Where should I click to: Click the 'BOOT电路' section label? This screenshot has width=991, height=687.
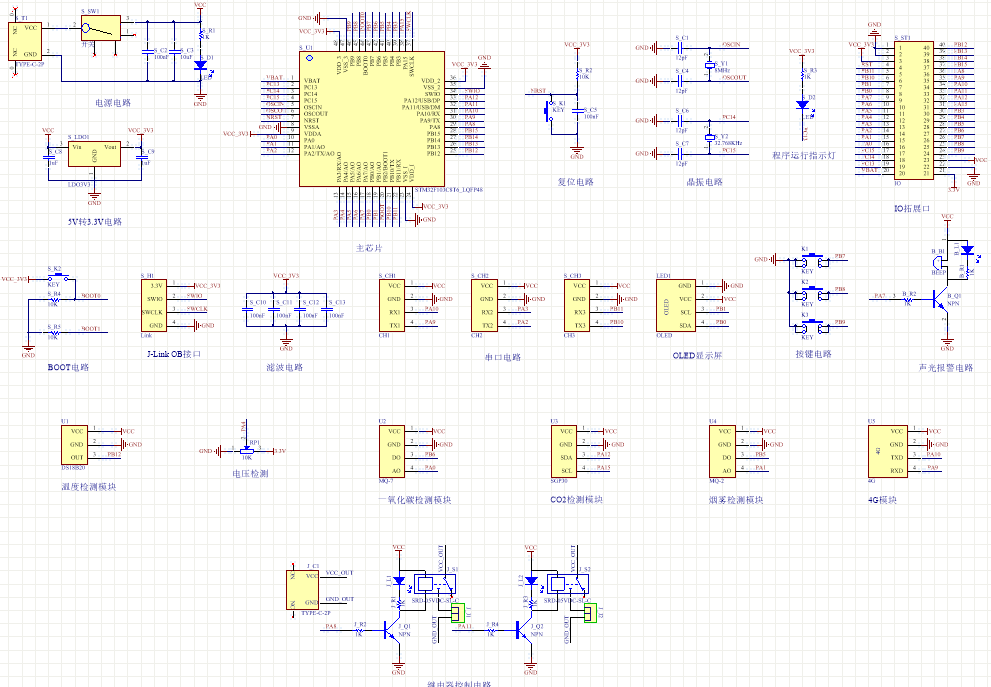(x=68, y=367)
